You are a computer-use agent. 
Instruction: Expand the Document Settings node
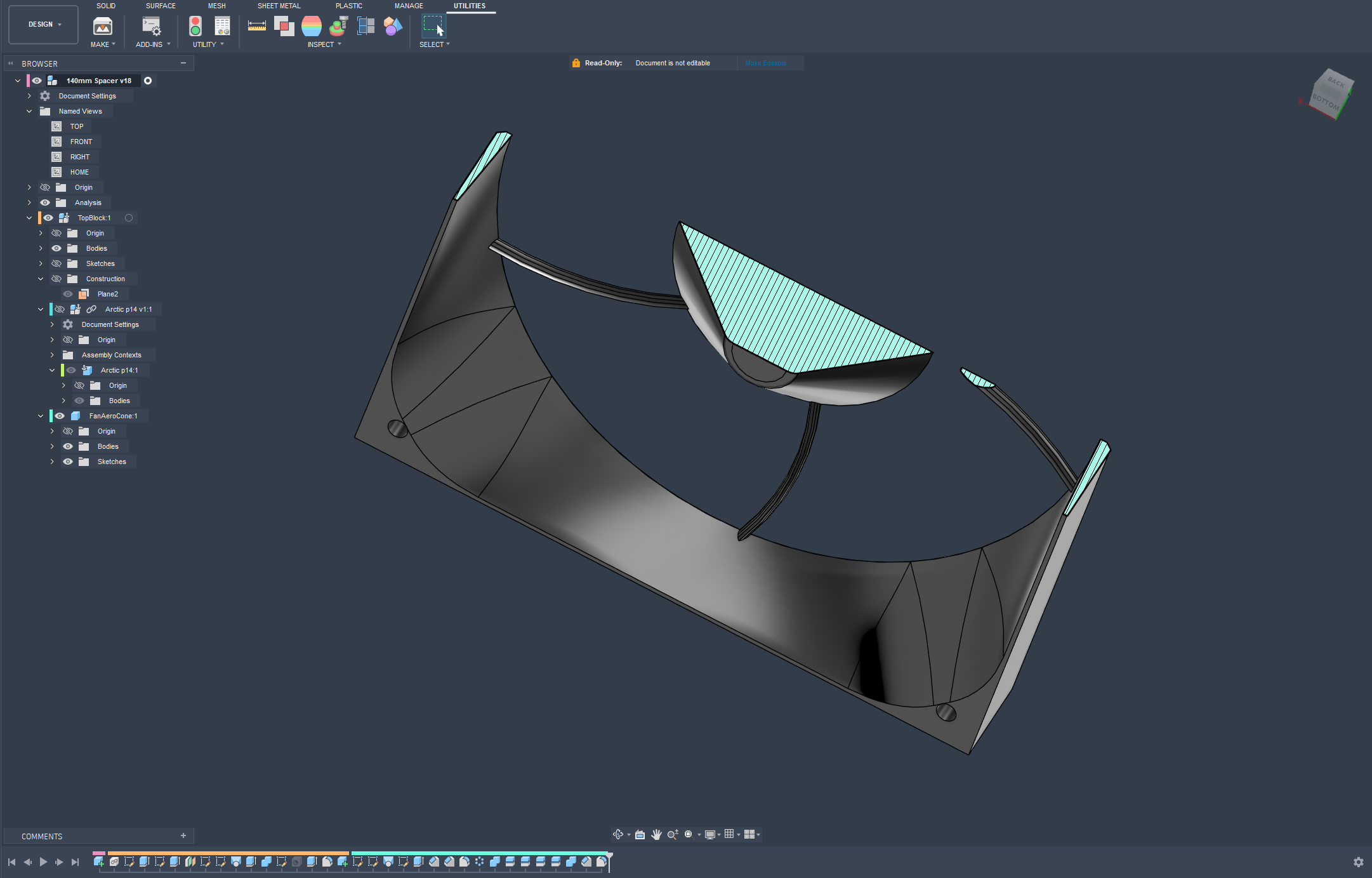pos(29,96)
